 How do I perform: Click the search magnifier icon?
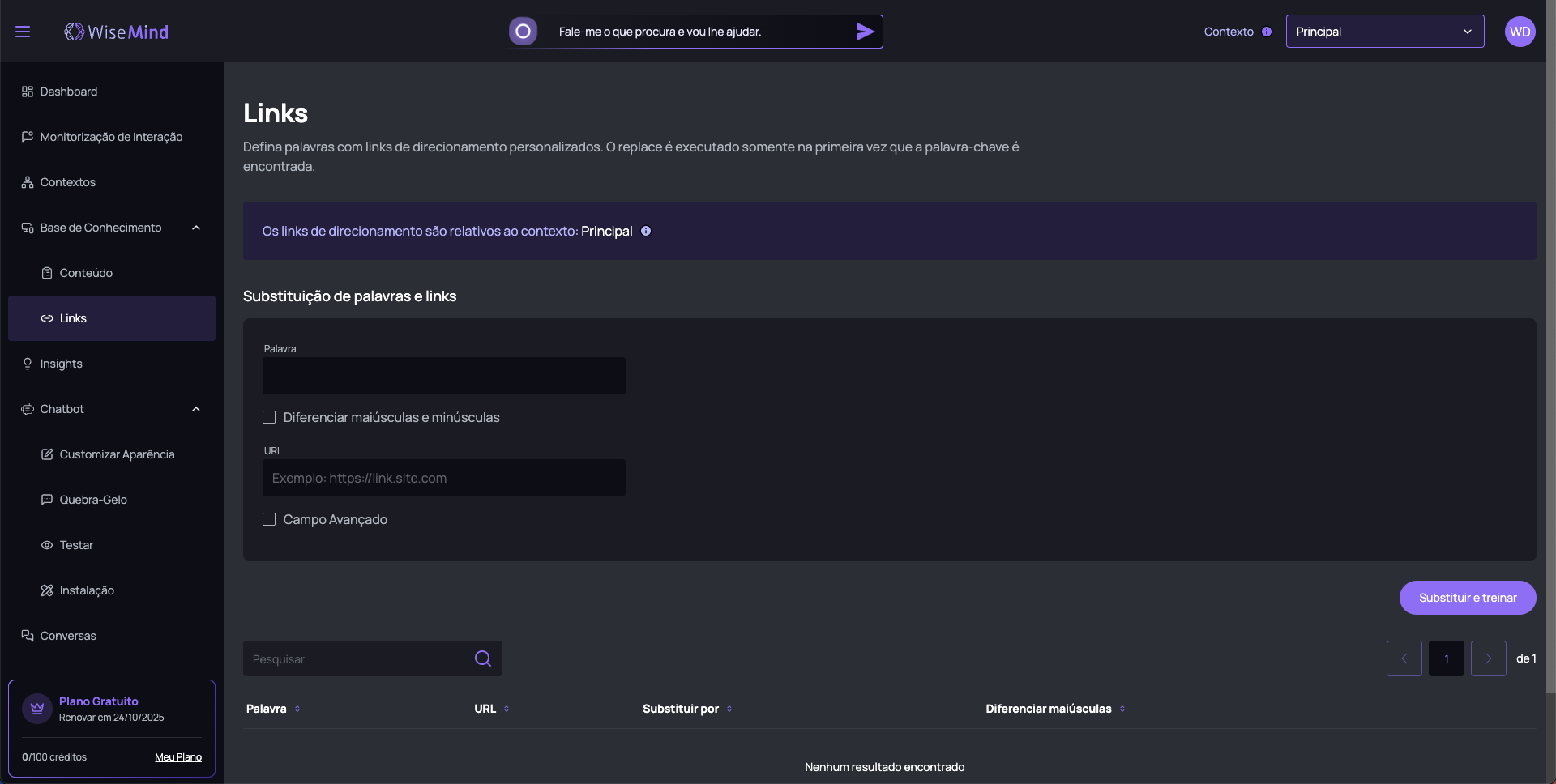point(483,658)
